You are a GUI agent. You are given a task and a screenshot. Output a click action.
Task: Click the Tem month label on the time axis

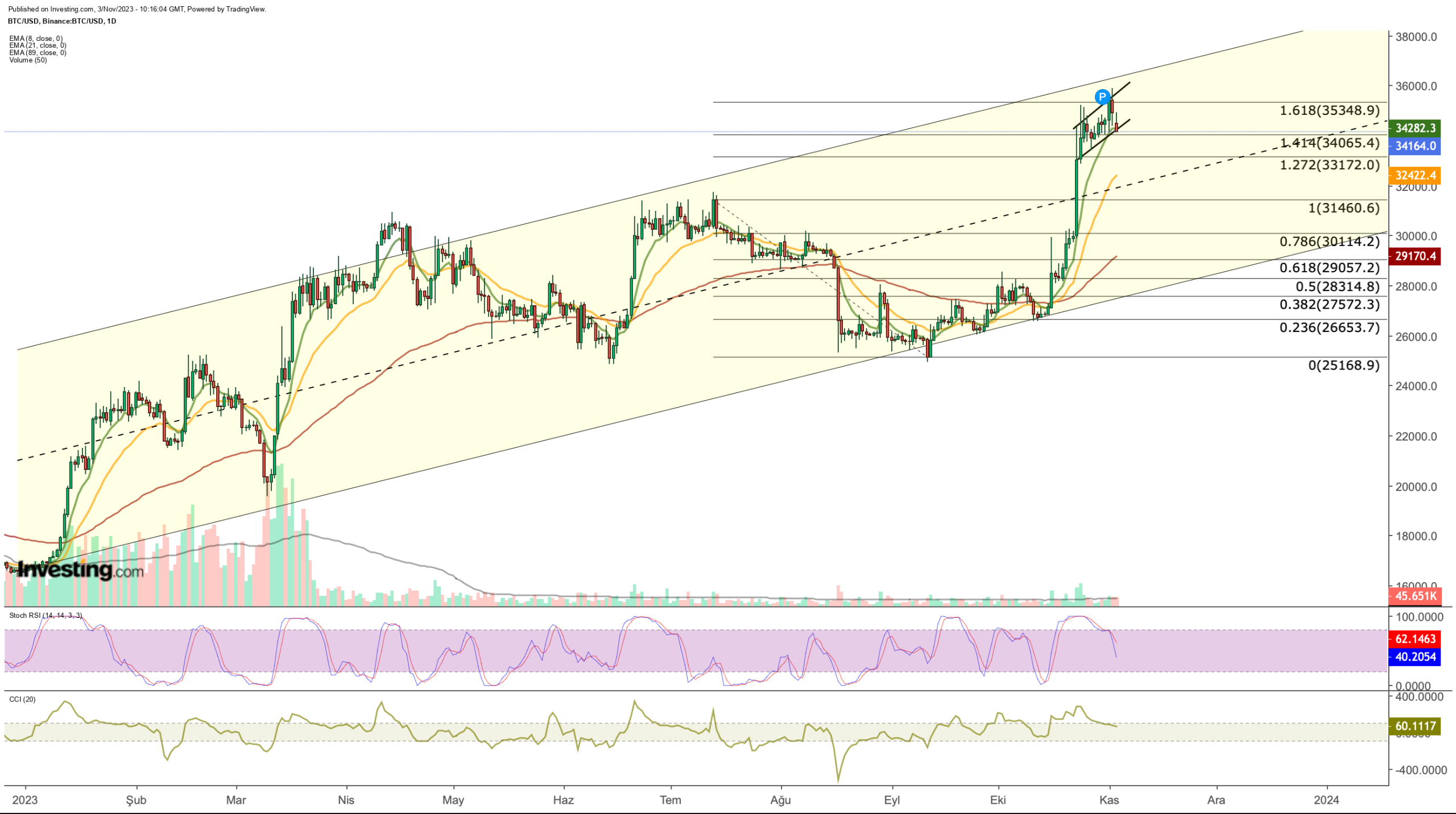(670, 800)
